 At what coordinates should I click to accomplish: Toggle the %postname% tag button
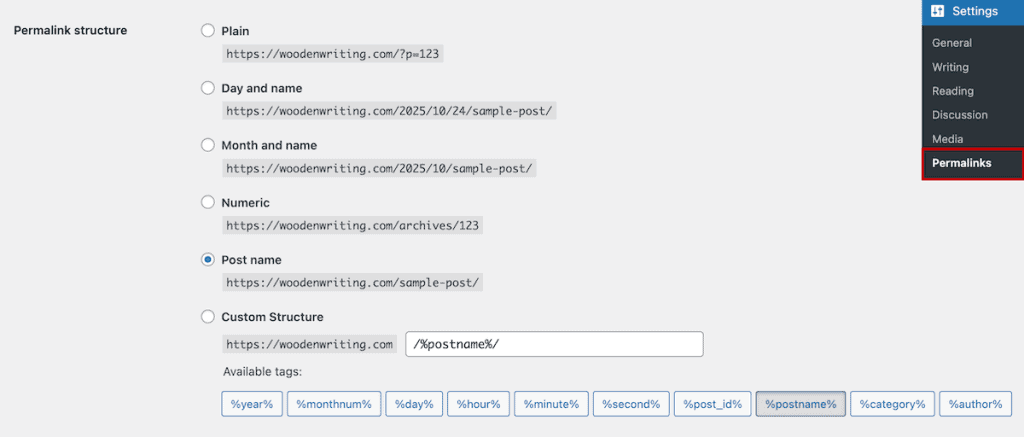(x=801, y=404)
